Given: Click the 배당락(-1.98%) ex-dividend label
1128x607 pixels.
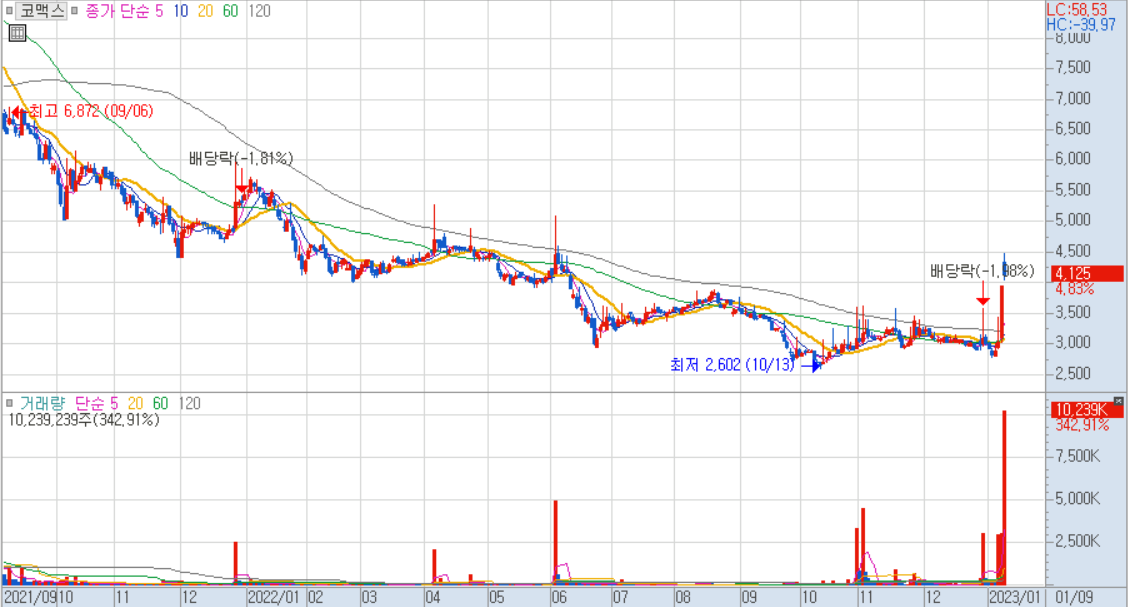Looking at the screenshot, I should pos(982,270).
